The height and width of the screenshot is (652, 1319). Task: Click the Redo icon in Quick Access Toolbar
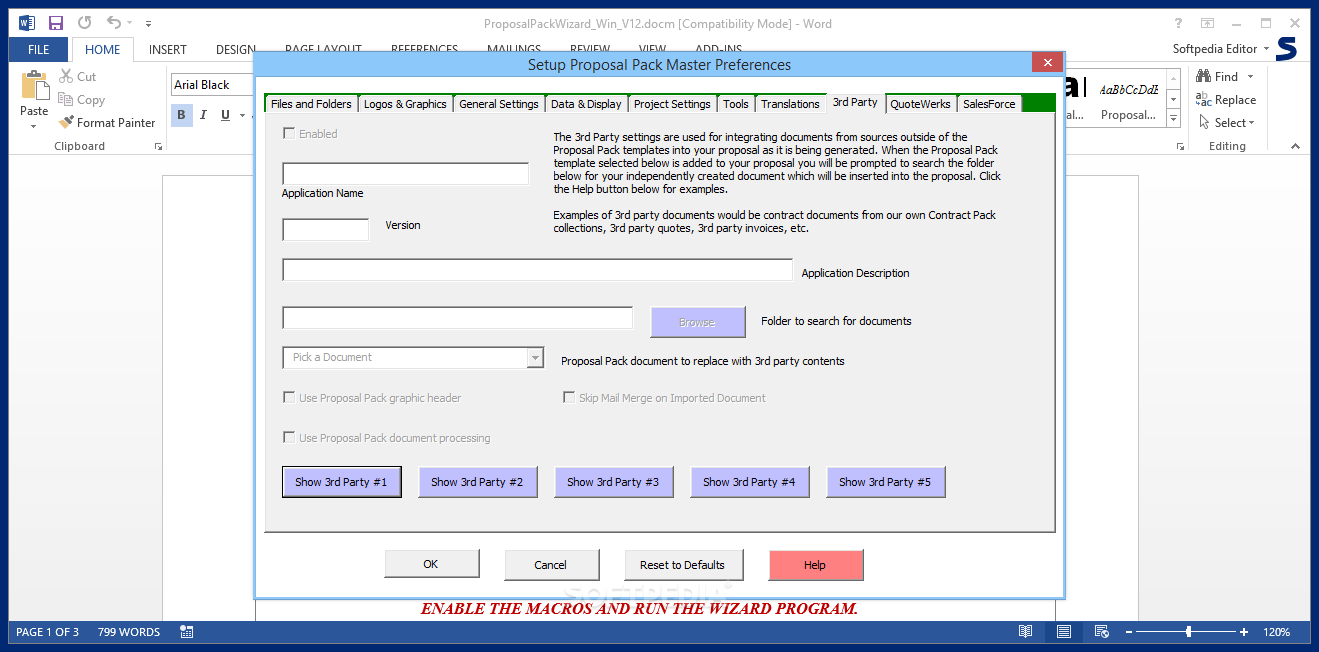[84, 22]
